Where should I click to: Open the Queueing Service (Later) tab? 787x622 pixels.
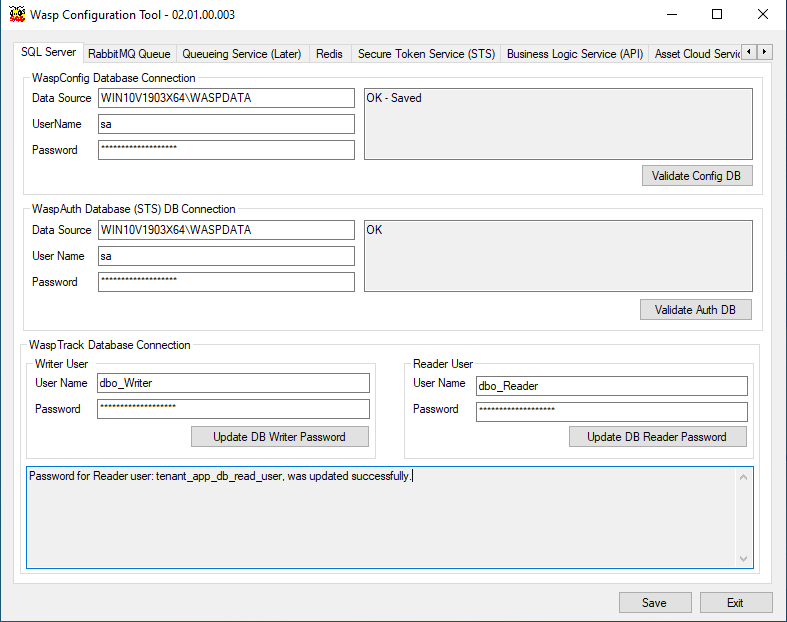pos(241,54)
